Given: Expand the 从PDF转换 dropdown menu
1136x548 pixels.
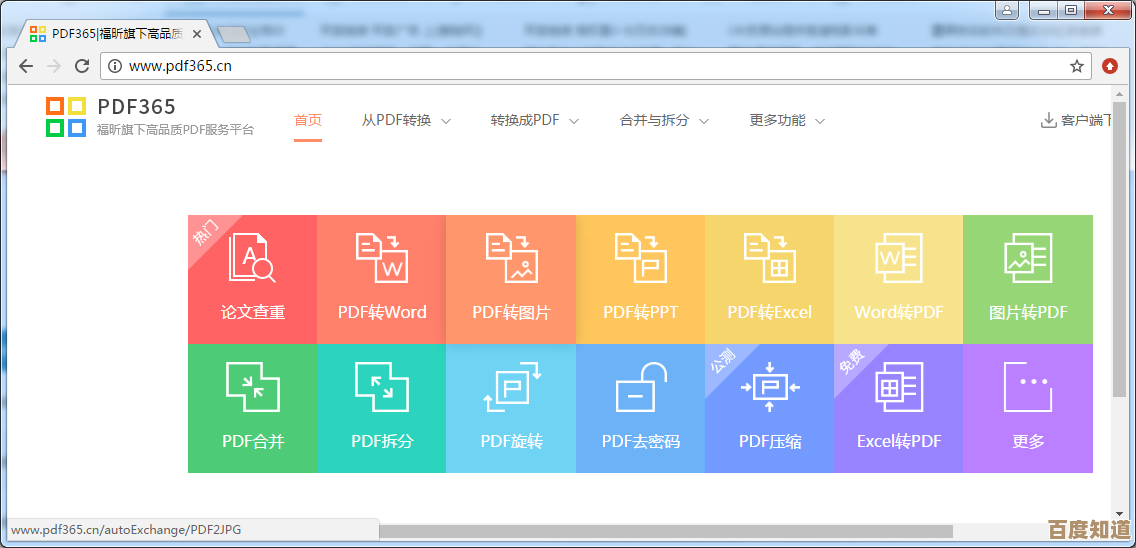Looking at the screenshot, I should coord(406,120).
